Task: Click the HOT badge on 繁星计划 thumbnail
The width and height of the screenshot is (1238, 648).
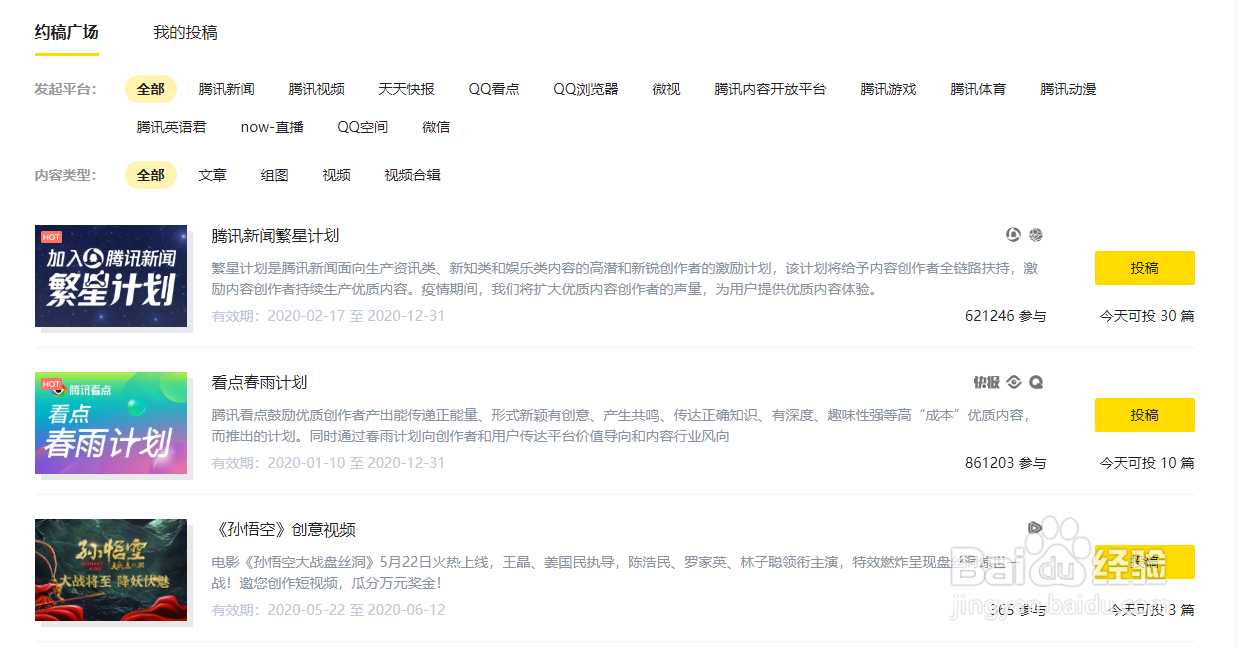Action: pyautogui.click(x=51, y=237)
